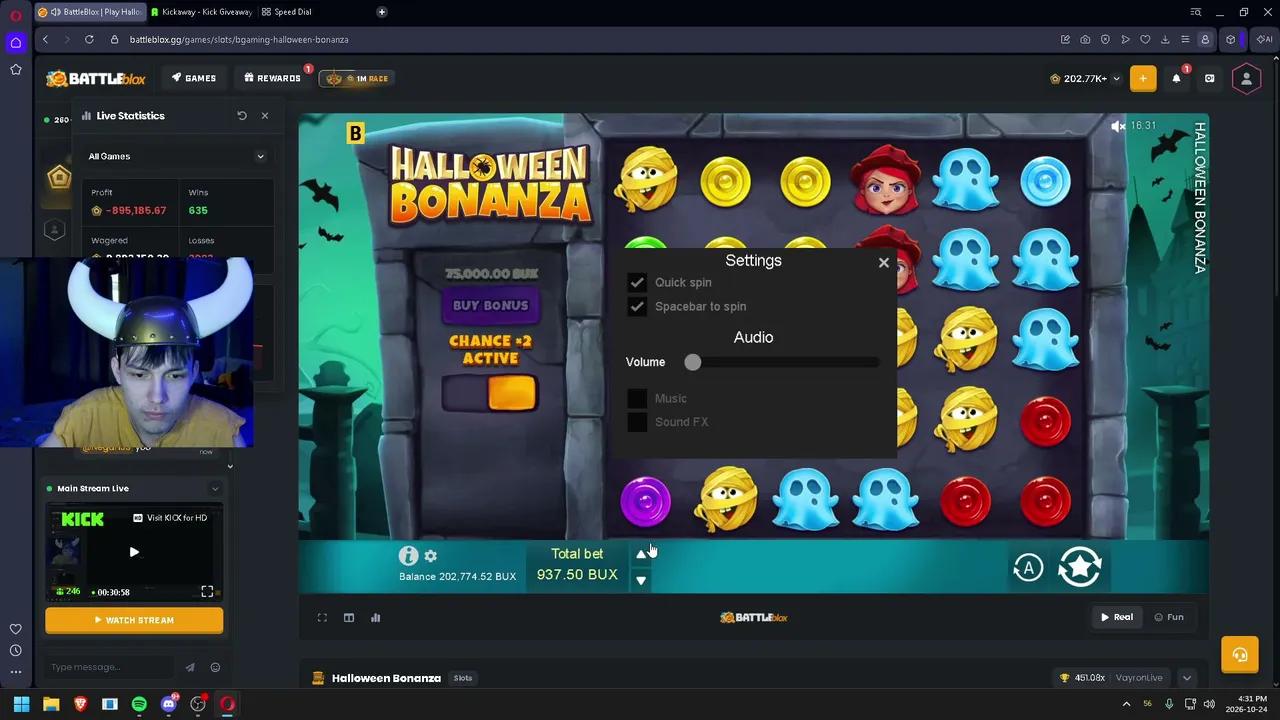Fullscreen the Kick stream preview

pyautogui.click(x=207, y=592)
